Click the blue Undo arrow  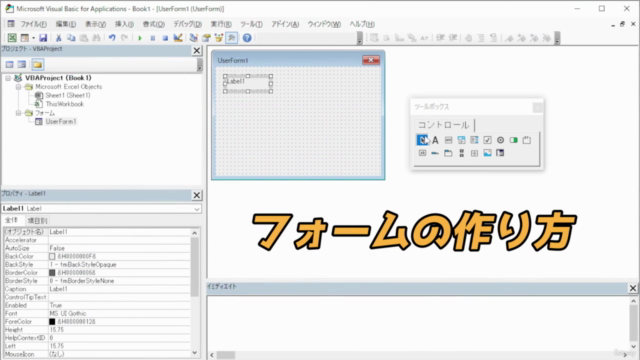pyautogui.click(x=112, y=38)
